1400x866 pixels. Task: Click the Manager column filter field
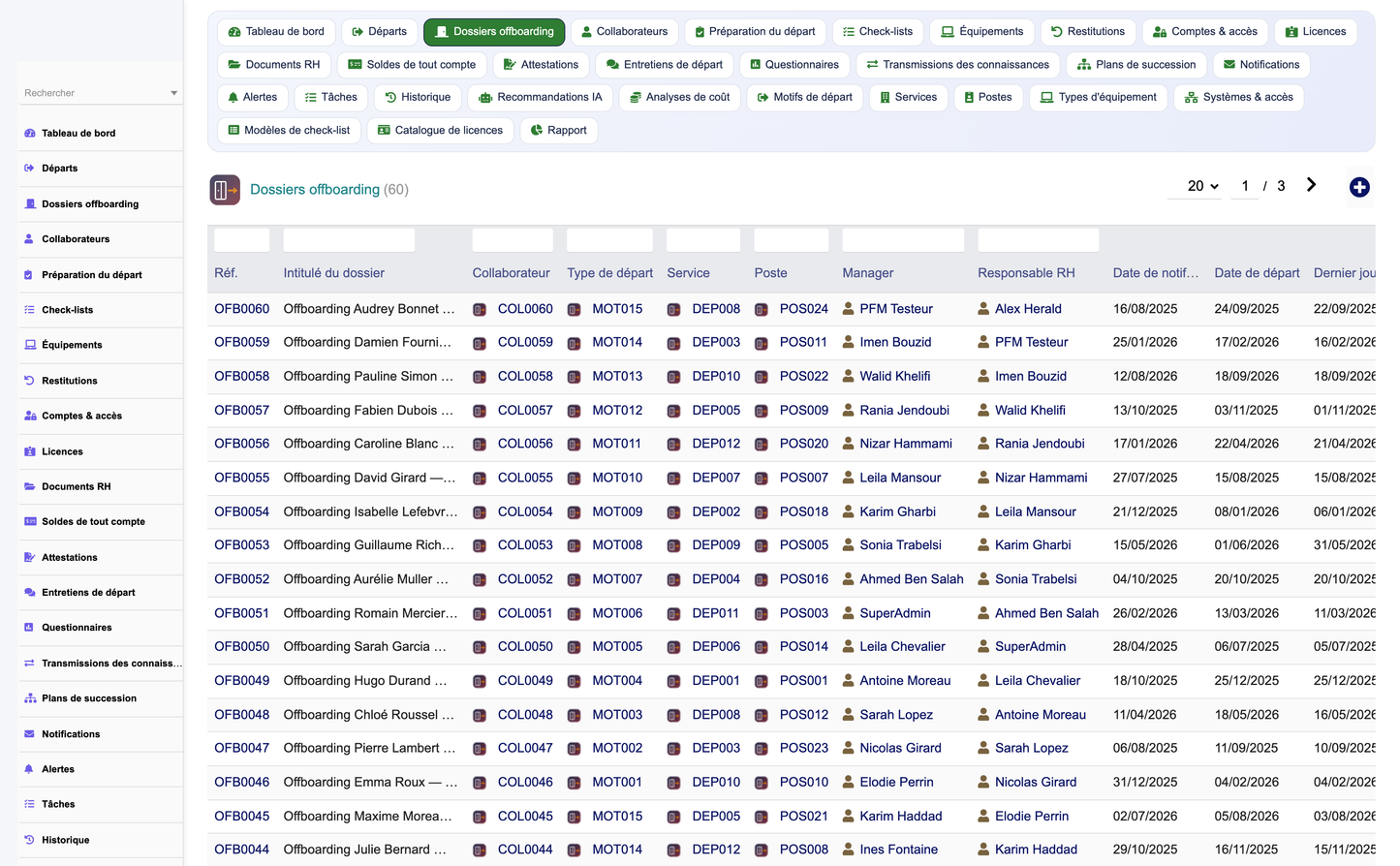pos(903,240)
